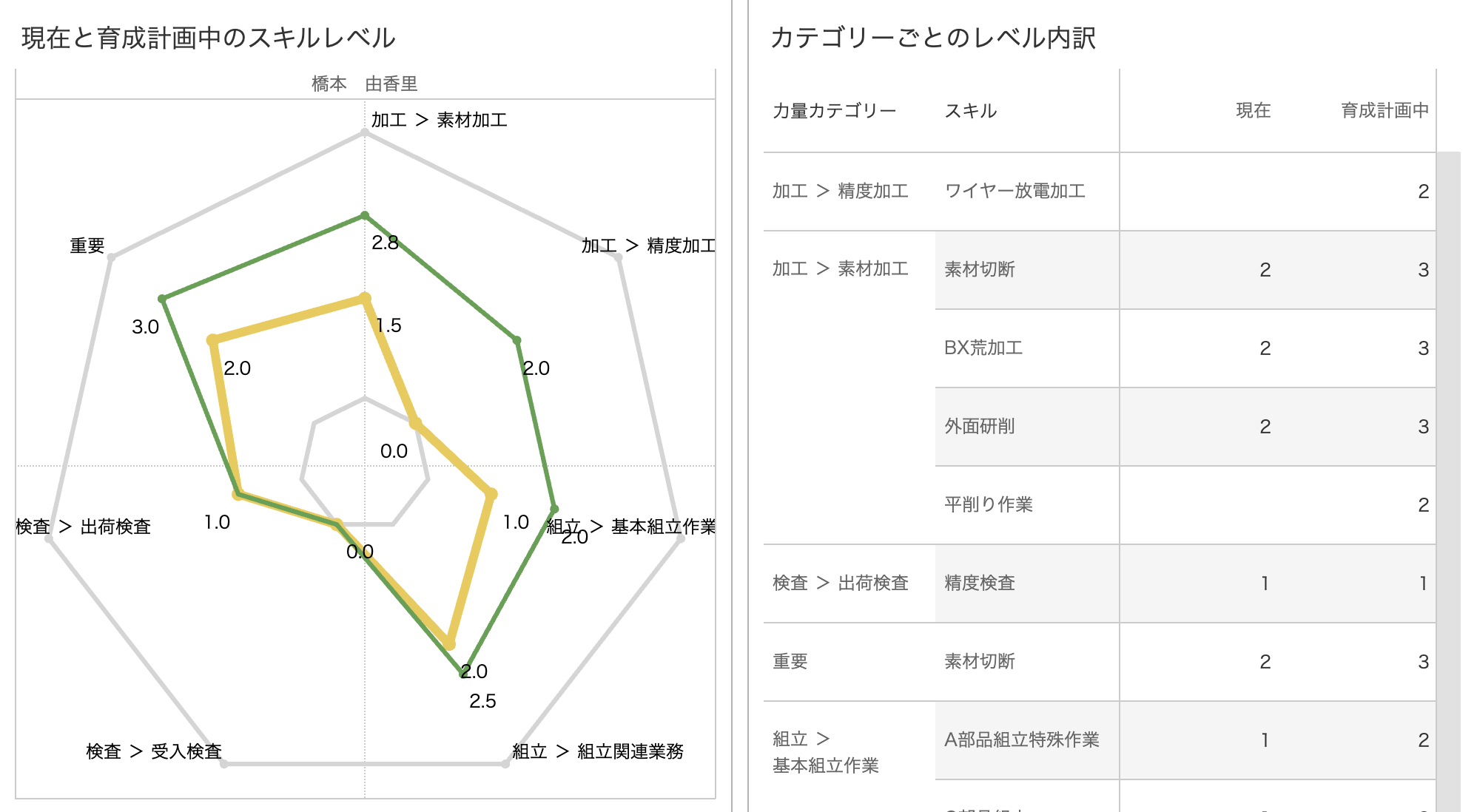The image size is (1477, 812).
Task: Click the ワイヤー放電加工 skill row
Action: (x=1015, y=192)
